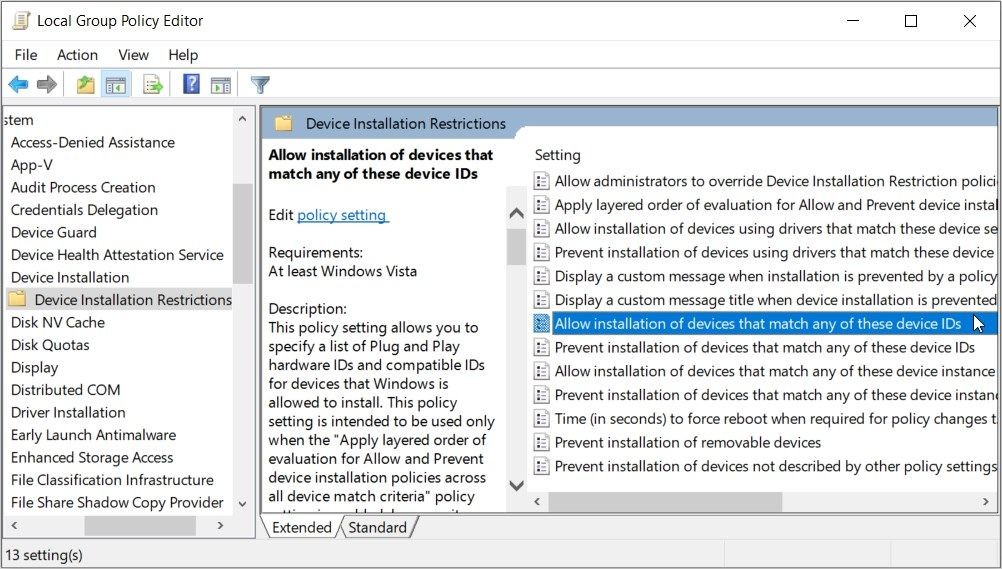
Task: Click icon of 'Allow administrators to override' policy
Action: 541,181
